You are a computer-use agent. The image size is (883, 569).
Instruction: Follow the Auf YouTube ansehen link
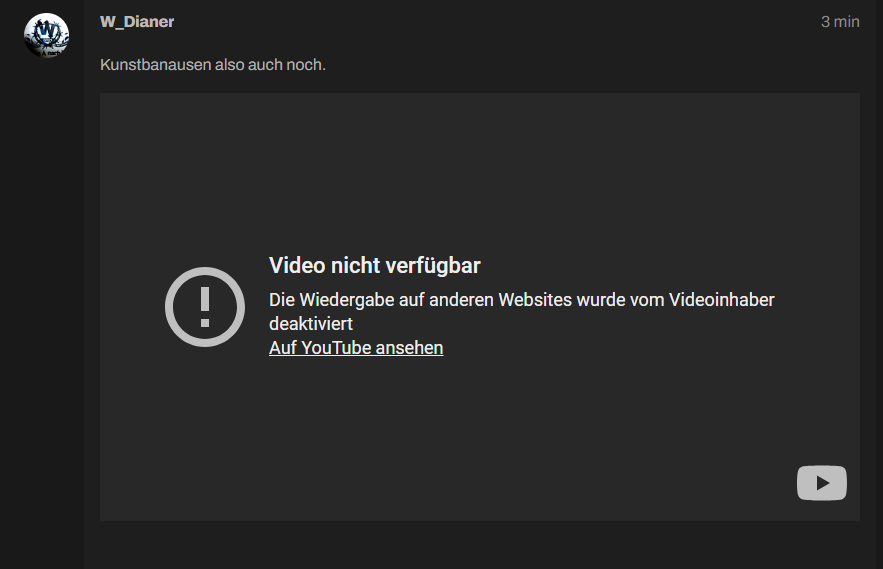pos(356,348)
